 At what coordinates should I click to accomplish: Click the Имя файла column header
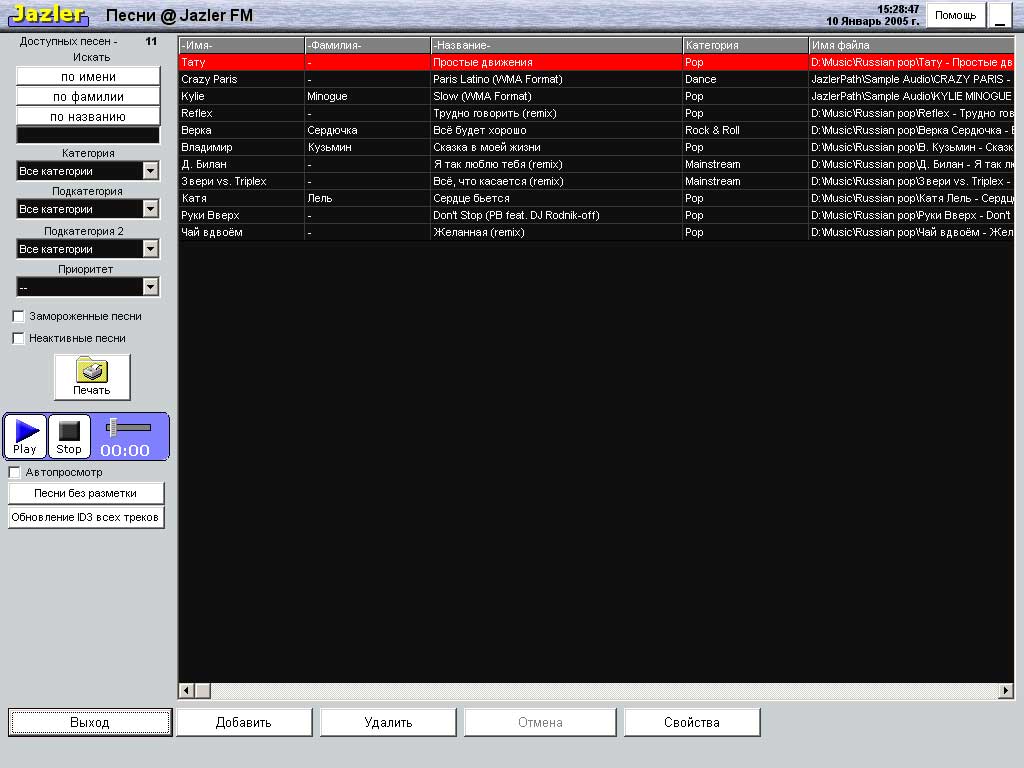click(x=912, y=45)
